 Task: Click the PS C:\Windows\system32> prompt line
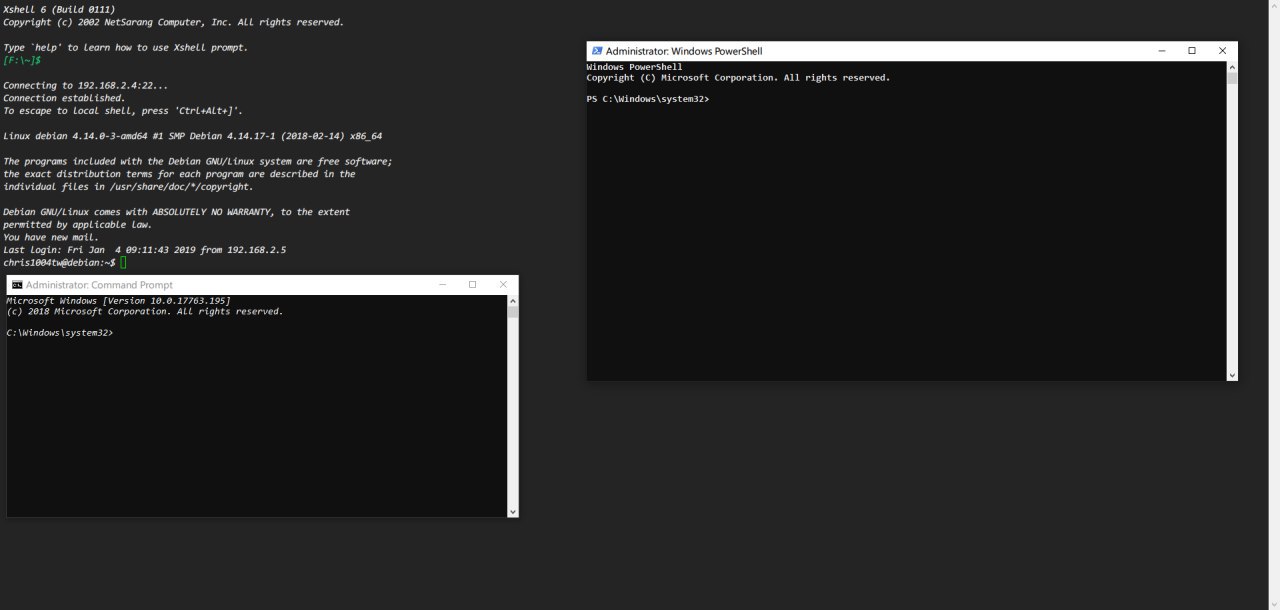tap(648, 99)
